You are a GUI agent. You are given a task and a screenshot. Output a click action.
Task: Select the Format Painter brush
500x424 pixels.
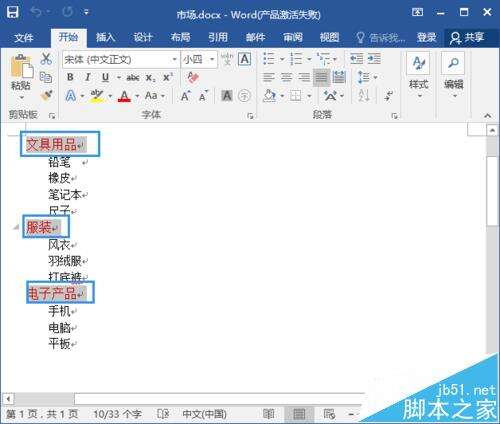click(46, 95)
